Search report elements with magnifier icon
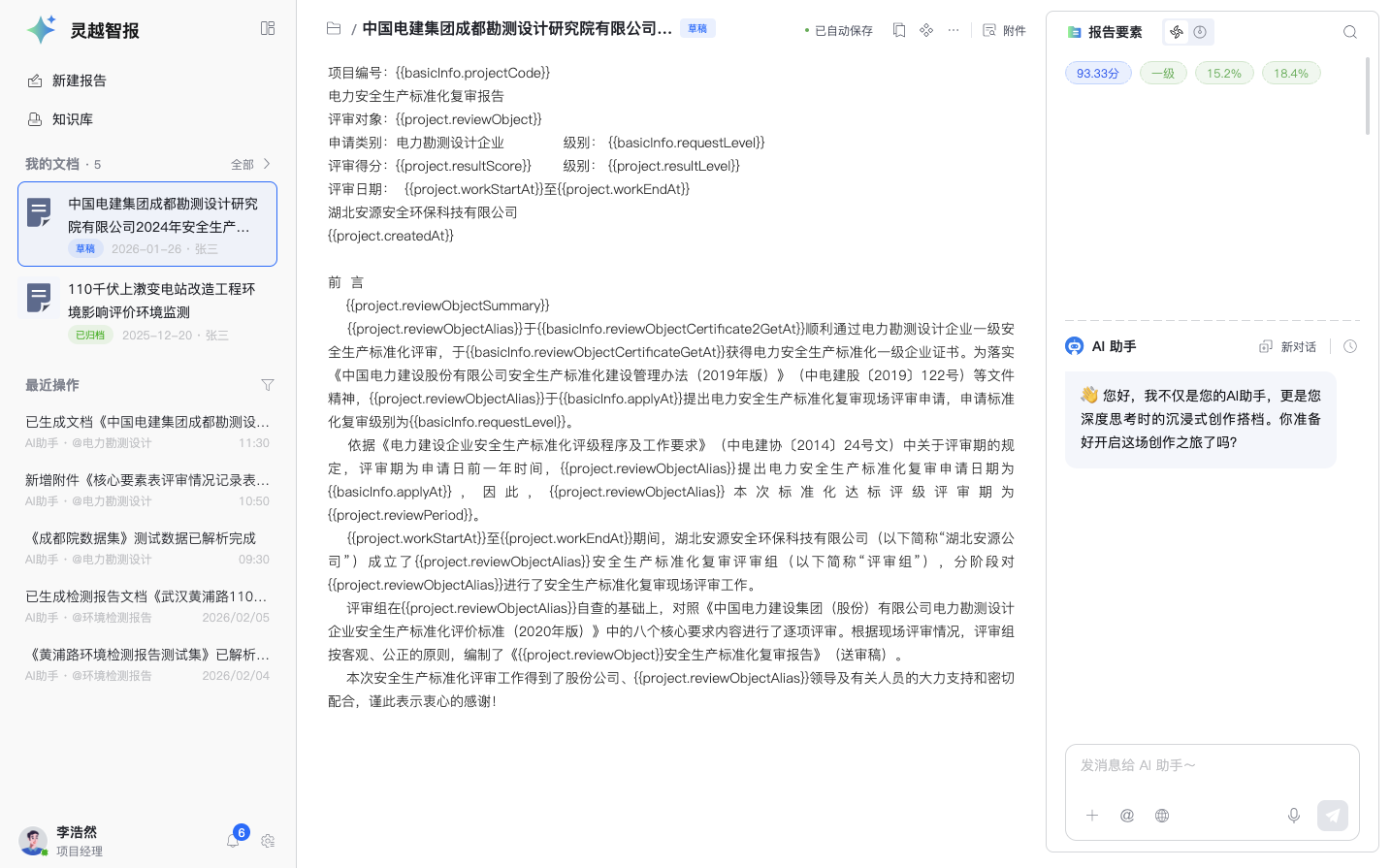 (x=1349, y=32)
